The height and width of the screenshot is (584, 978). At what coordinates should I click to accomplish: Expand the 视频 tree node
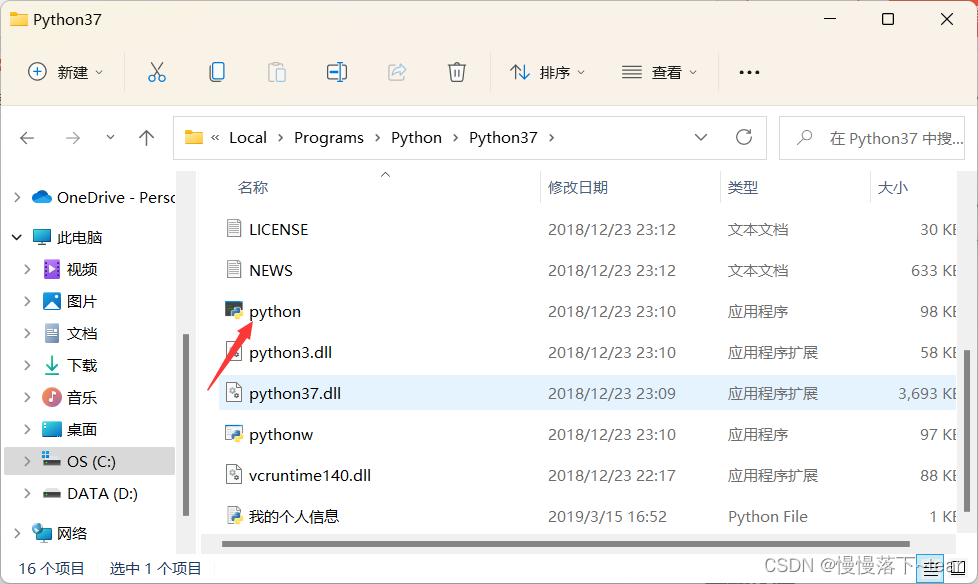[27, 269]
